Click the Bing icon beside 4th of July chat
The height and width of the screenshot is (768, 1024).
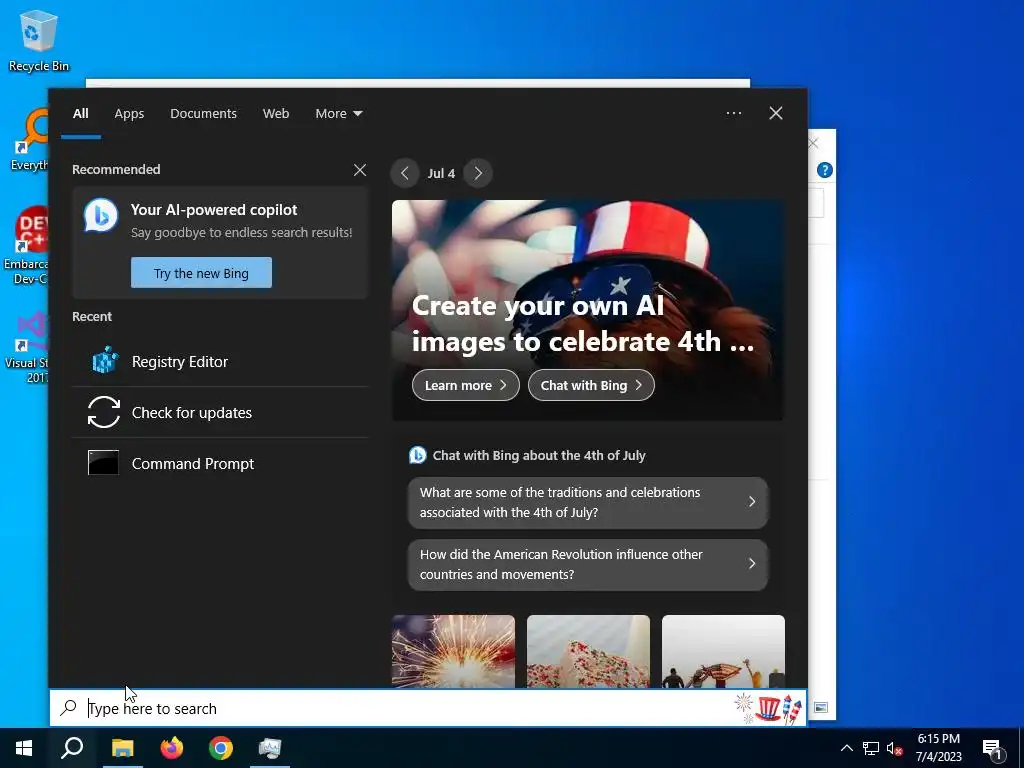(x=417, y=455)
